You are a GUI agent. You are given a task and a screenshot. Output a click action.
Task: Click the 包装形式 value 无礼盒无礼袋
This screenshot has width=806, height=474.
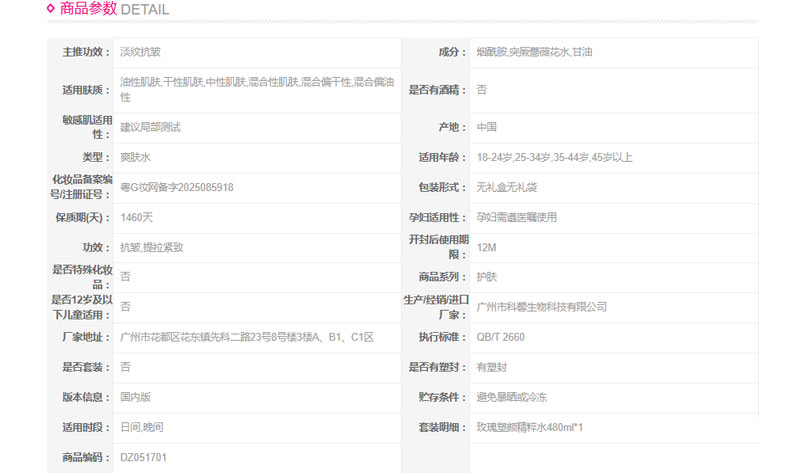[507, 187]
